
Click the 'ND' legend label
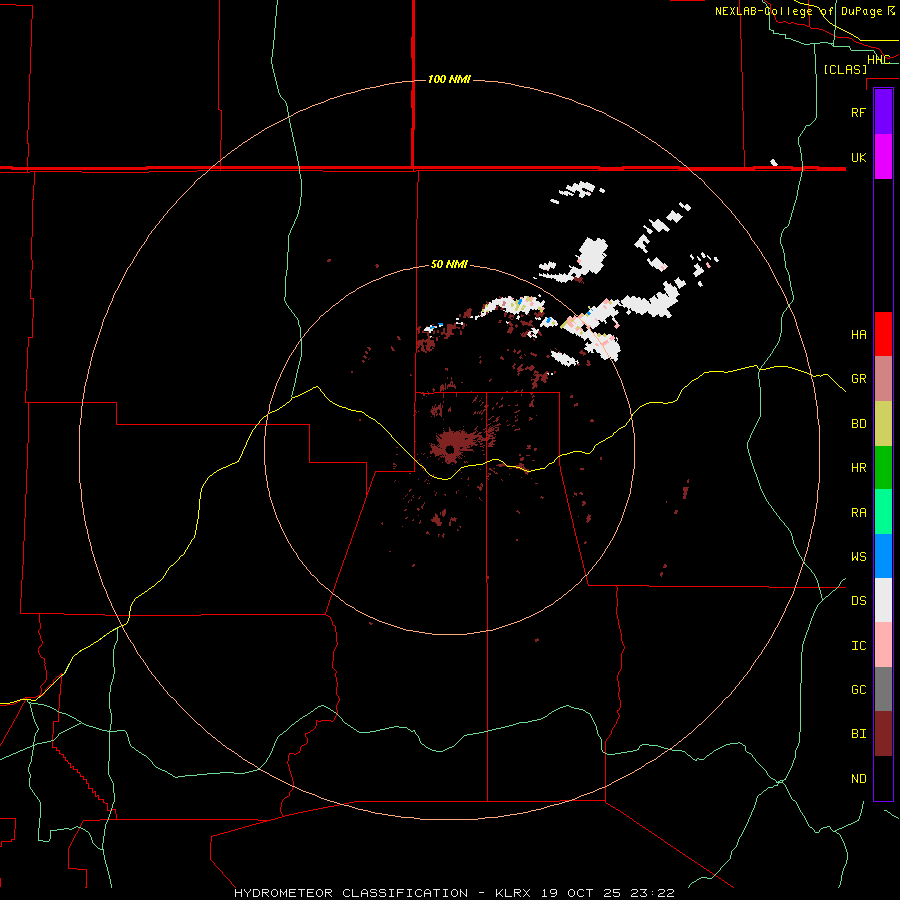pyautogui.click(x=858, y=779)
